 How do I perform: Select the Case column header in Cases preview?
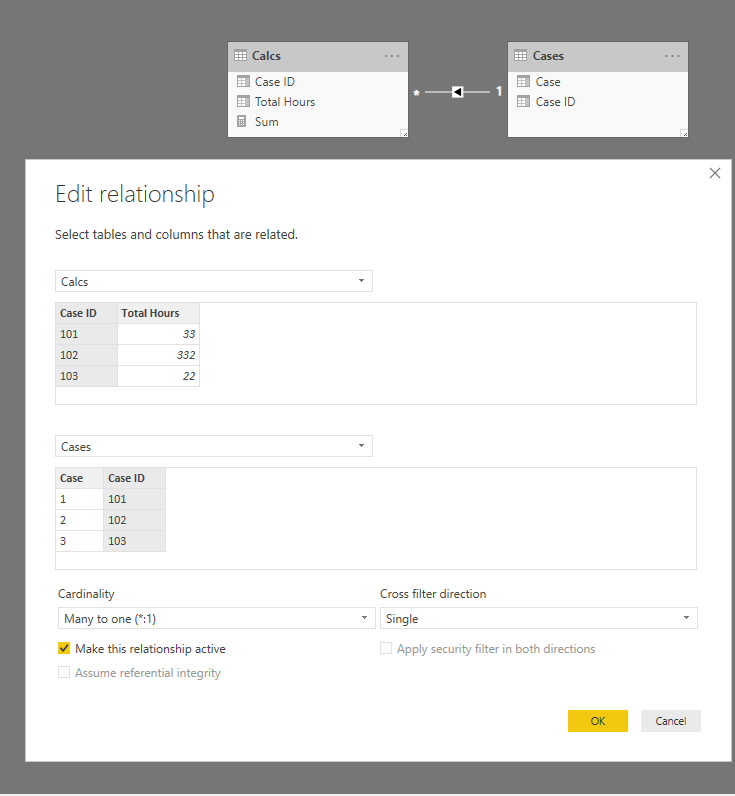click(x=80, y=478)
